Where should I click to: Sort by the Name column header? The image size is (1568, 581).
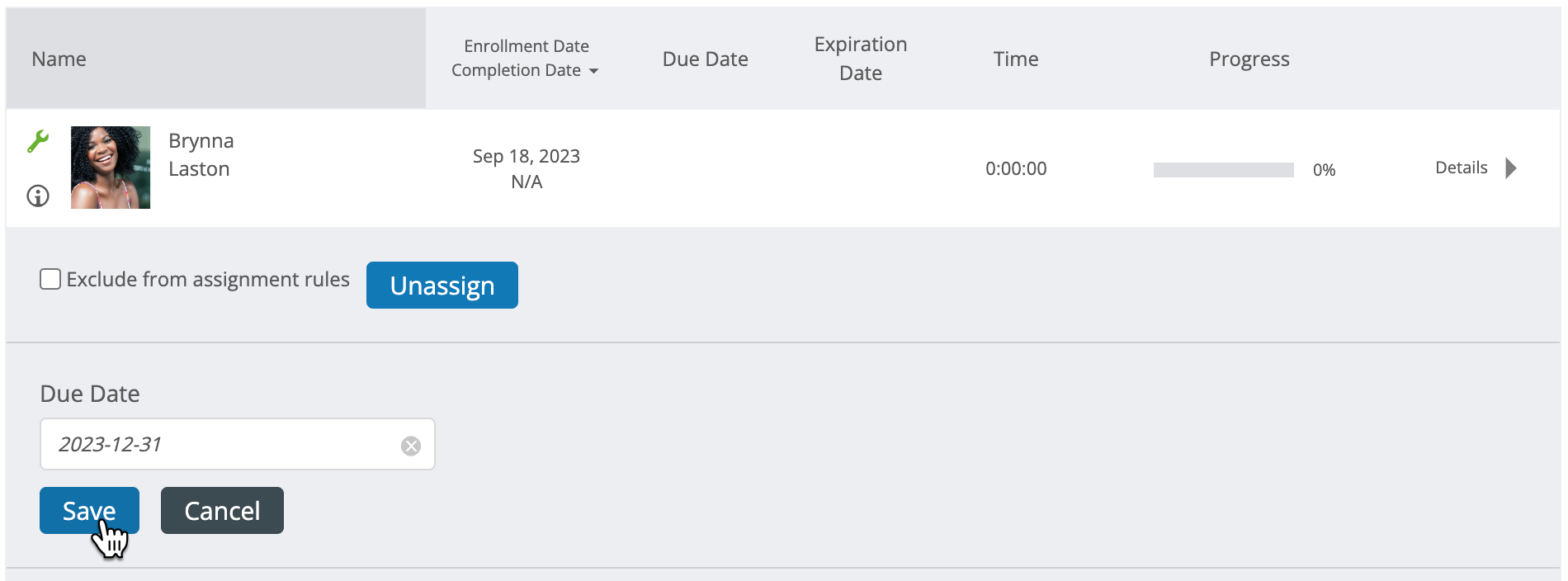click(59, 59)
